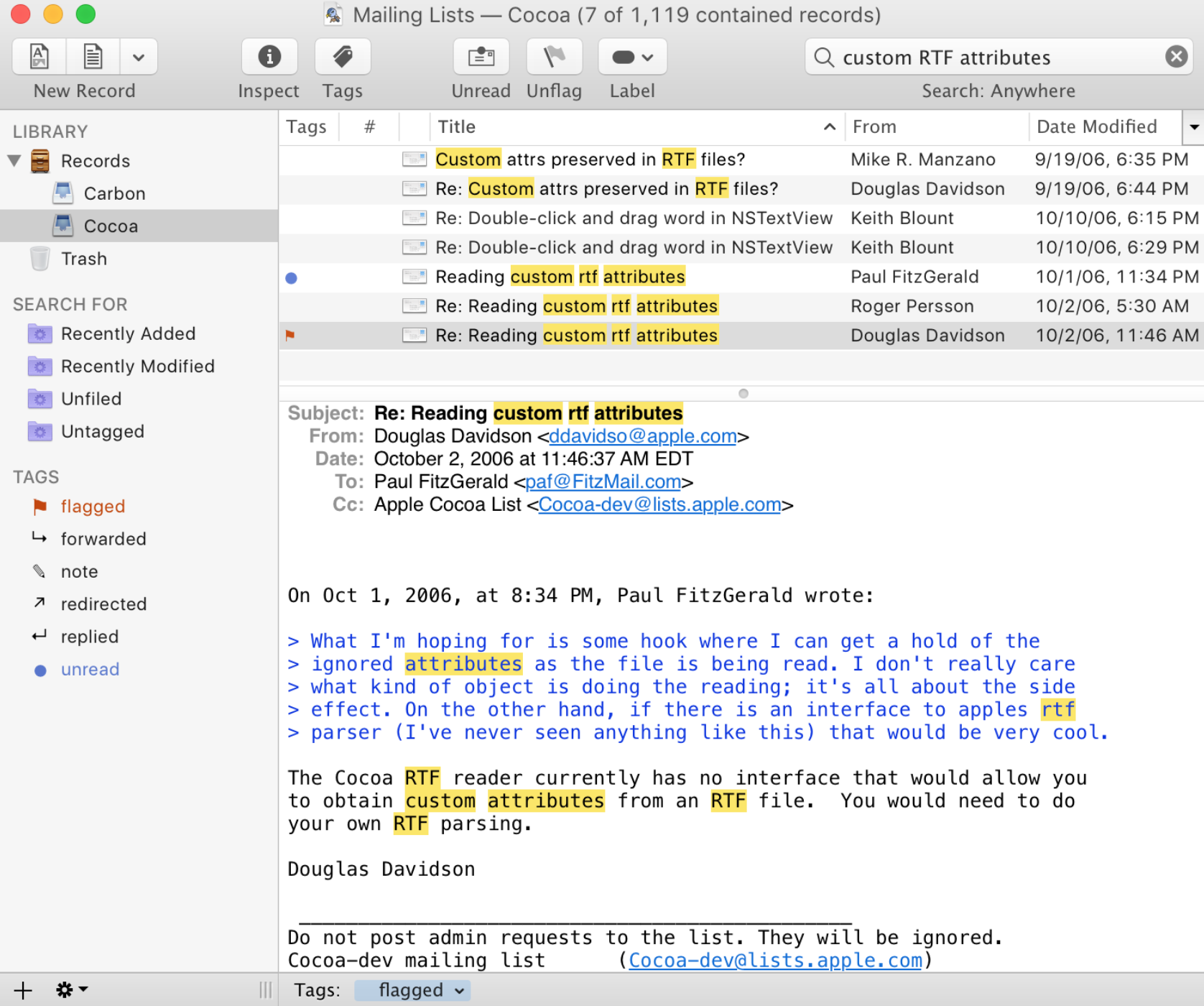1204x1006 pixels.
Task: Select the redirected tag
Action: click(x=103, y=604)
